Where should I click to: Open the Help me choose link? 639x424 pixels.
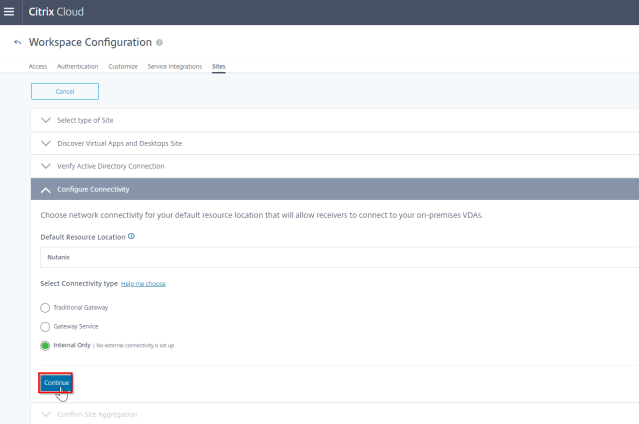point(143,284)
